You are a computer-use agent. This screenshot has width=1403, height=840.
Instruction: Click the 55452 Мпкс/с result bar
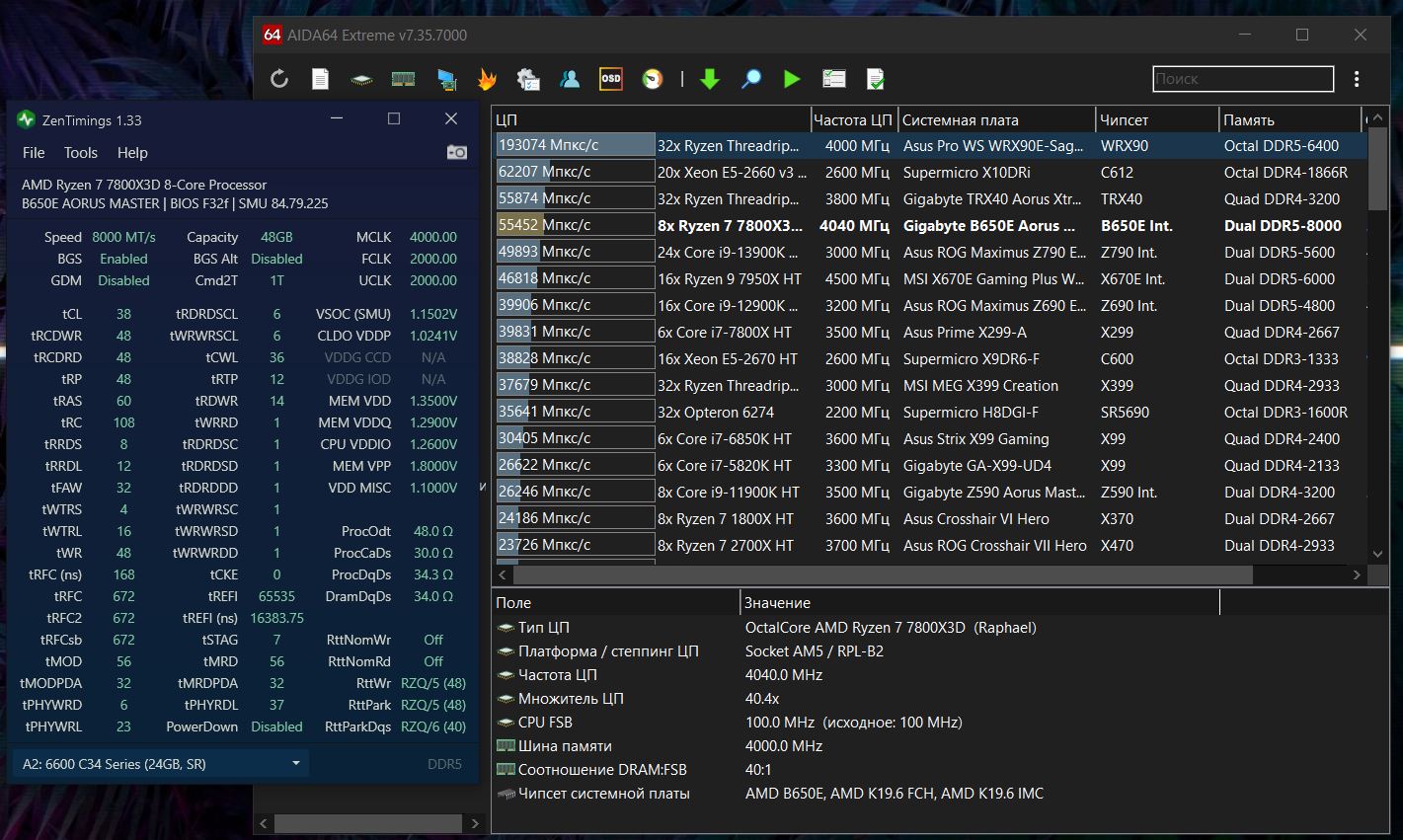(576, 225)
